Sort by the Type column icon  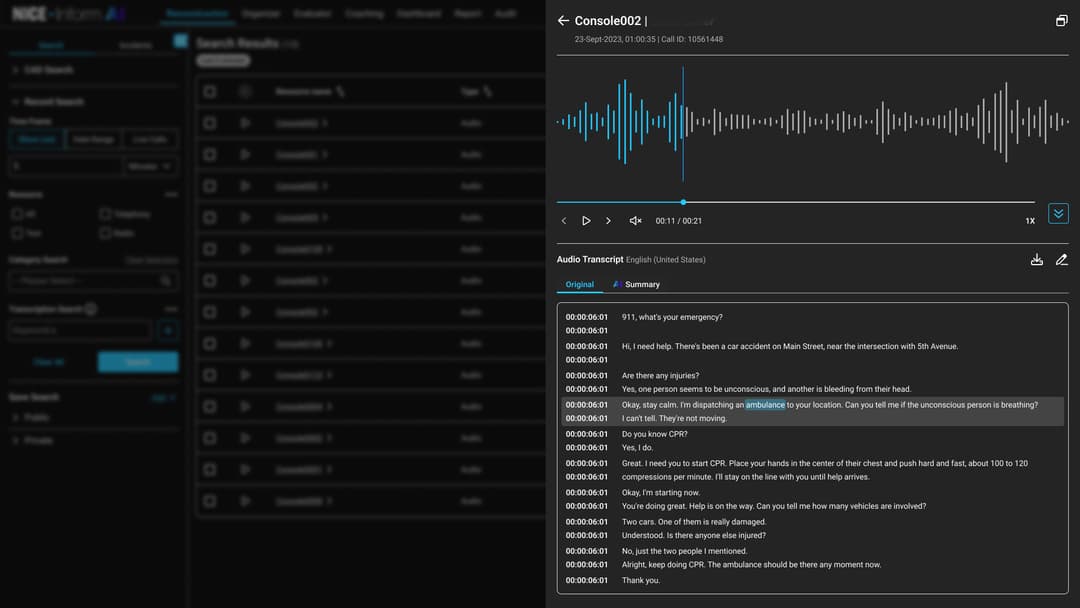(488, 92)
